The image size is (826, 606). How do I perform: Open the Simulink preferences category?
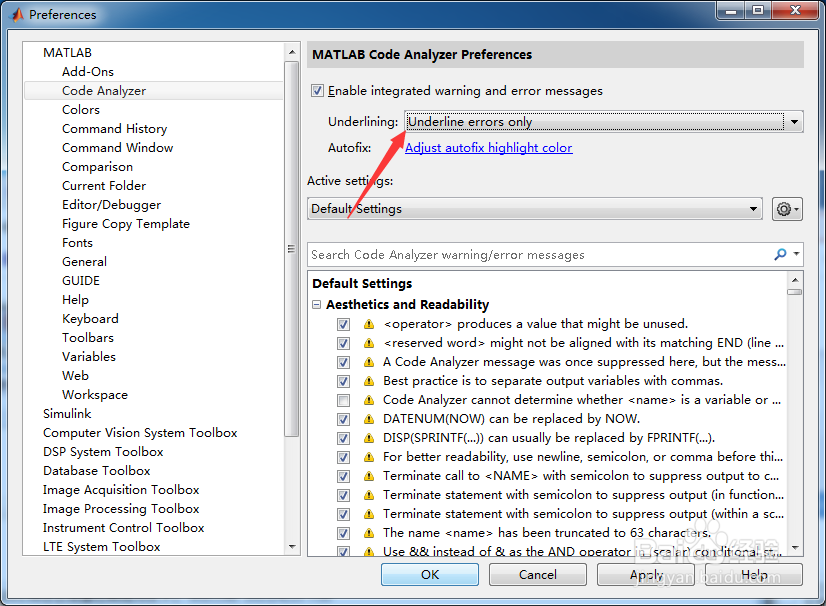click(67, 414)
